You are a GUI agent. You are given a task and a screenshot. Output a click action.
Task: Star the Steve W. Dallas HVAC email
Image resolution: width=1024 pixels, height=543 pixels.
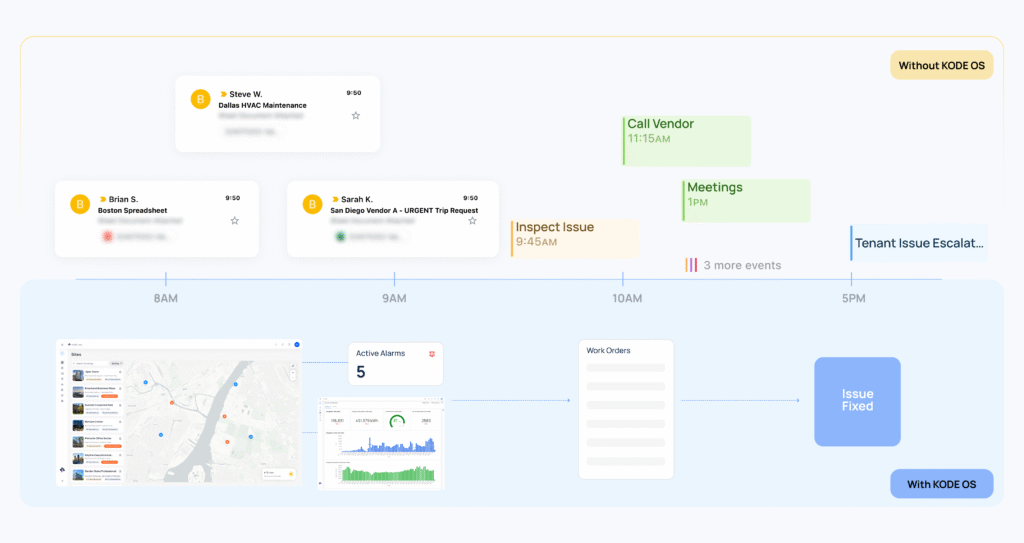(x=356, y=116)
